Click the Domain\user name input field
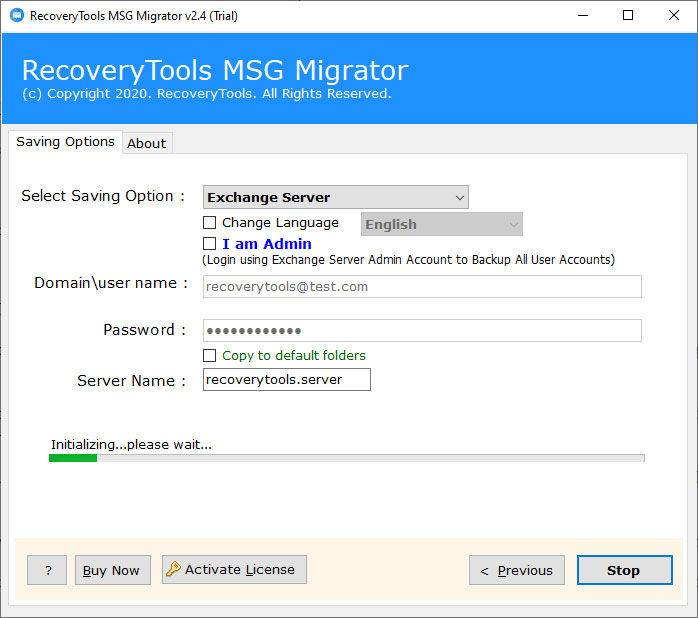Screen dimensions: 698x618 (x=422, y=286)
